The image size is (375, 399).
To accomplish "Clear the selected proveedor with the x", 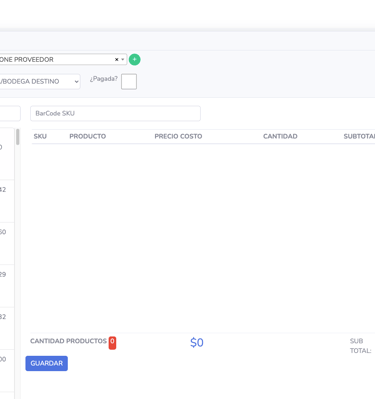I will [117, 59].
